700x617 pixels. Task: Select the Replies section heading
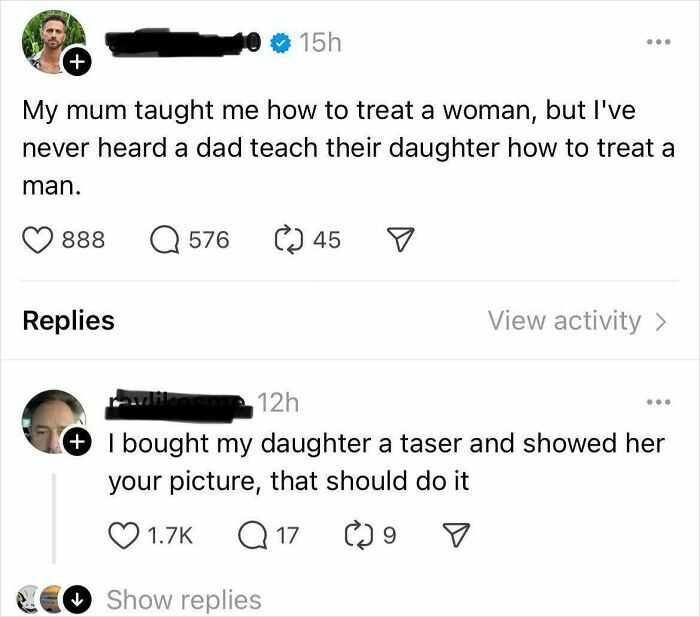click(x=68, y=320)
